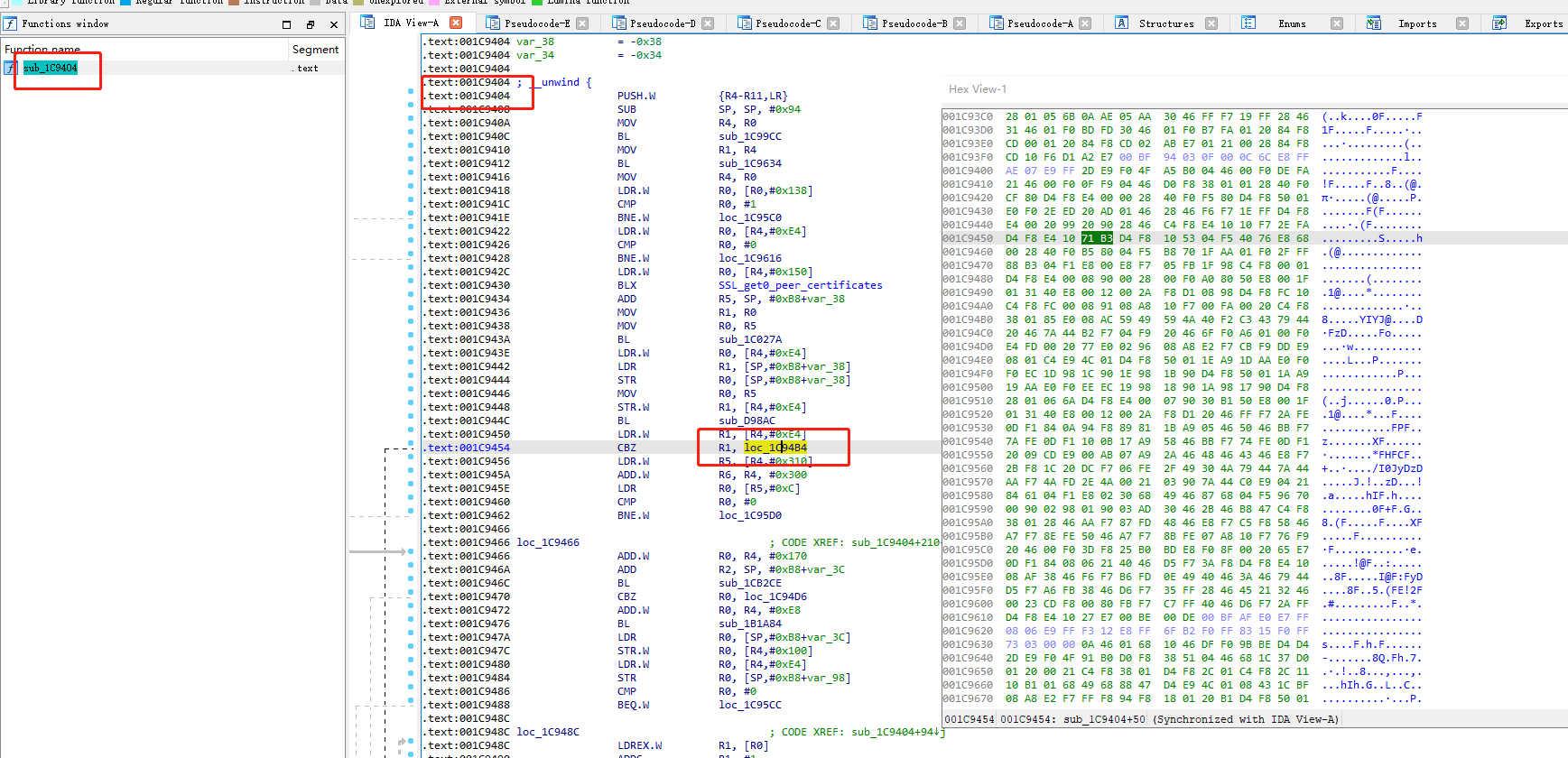Close the Enums tab
This screenshot has height=758, width=1568.
pyautogui.click(x=1337, y=23)
